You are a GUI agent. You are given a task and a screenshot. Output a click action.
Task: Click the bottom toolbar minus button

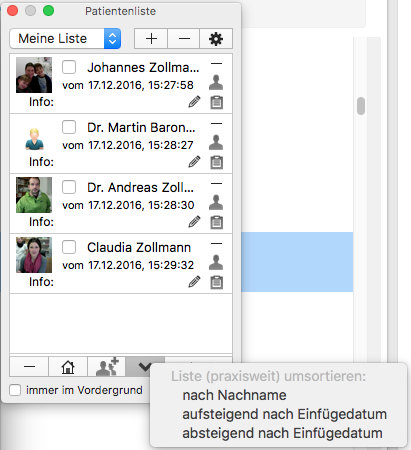pos(29,367)
